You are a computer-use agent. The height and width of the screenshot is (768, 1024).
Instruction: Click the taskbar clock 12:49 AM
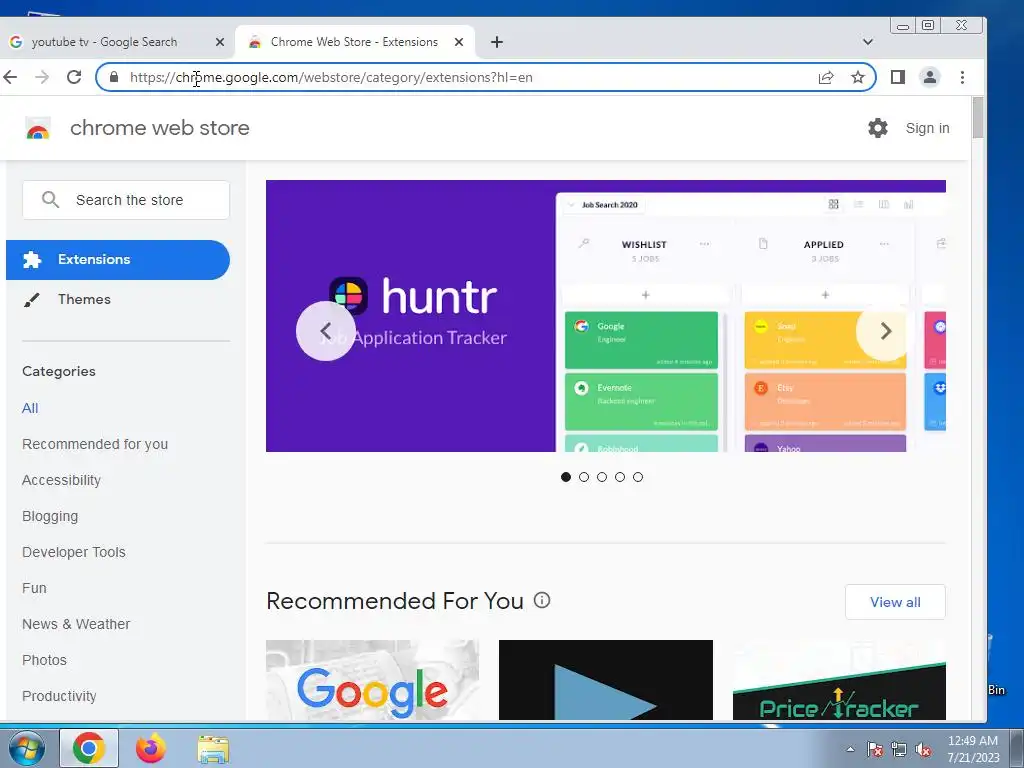[973, 749]
